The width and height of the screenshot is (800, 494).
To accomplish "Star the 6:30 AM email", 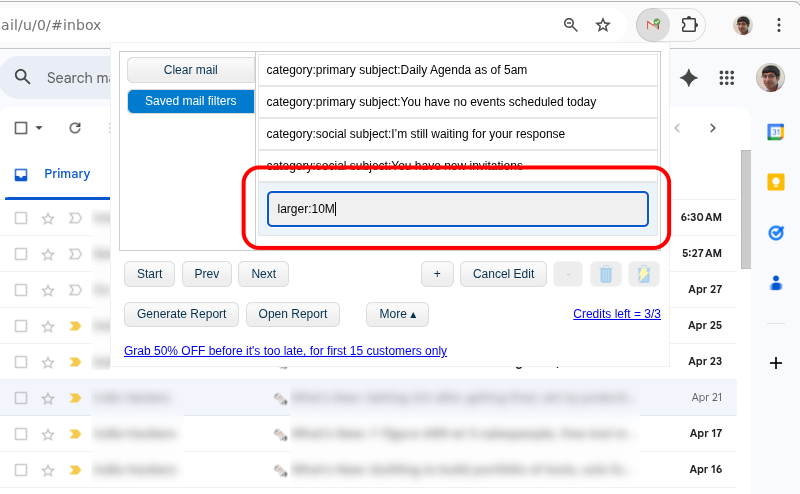I will point(48,218).
